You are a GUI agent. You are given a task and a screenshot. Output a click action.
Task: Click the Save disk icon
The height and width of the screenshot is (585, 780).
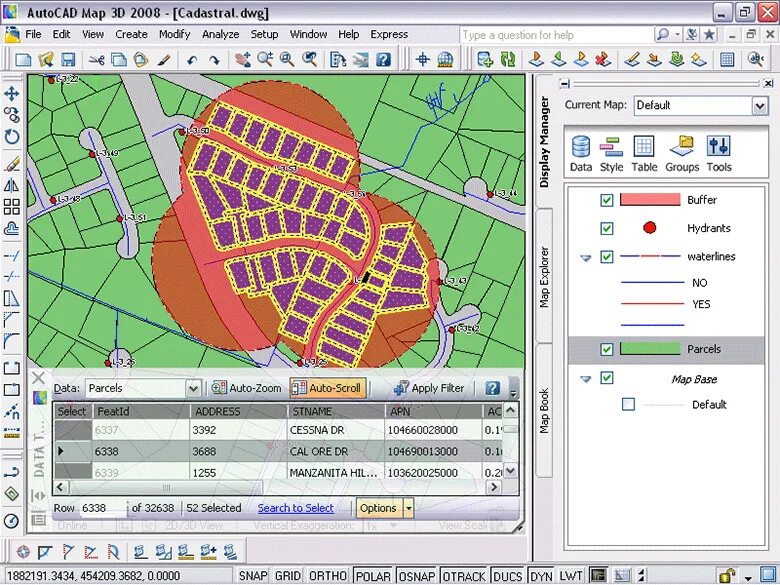68,60
